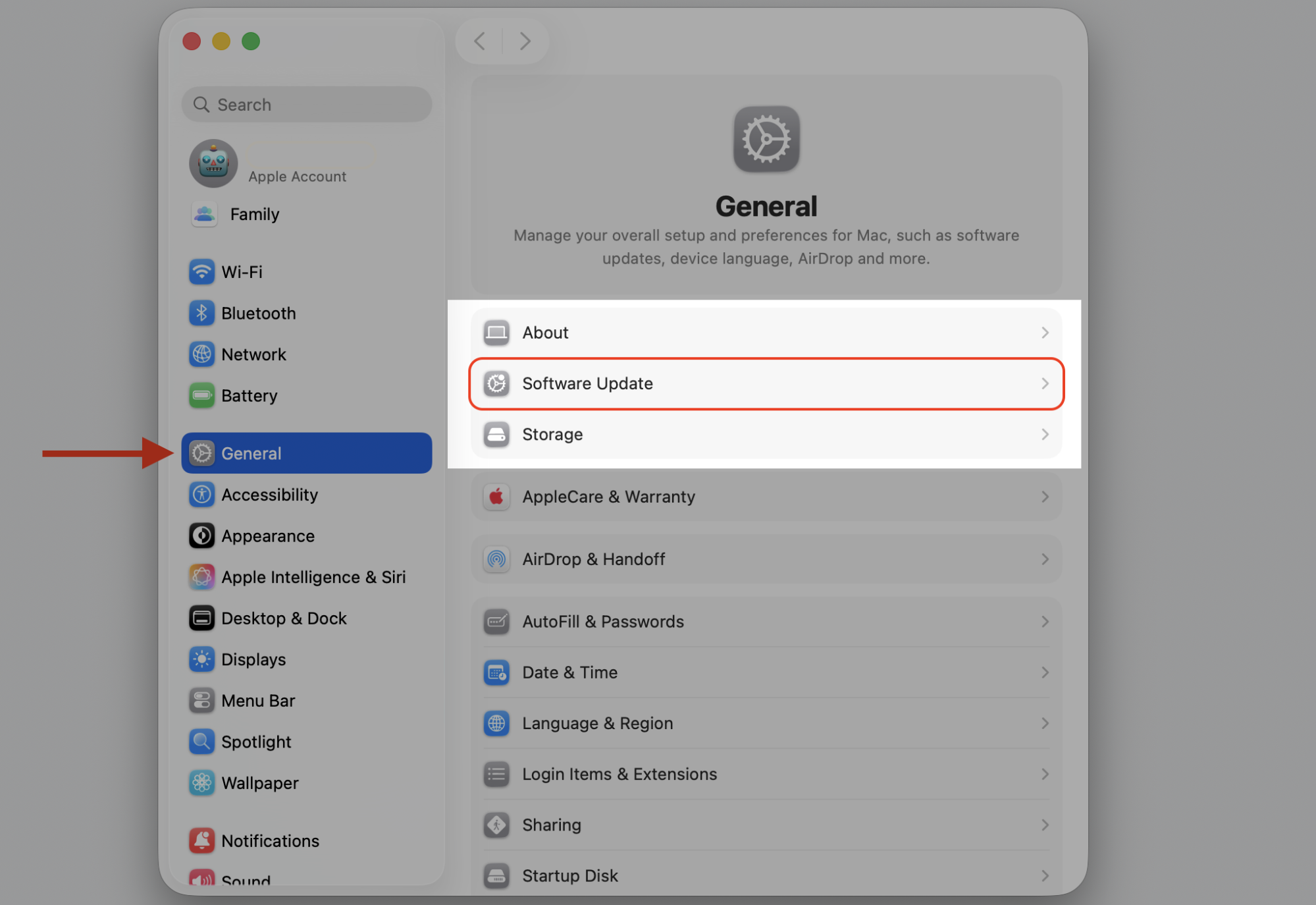Image resolution: width=1316 pixels, height=905 pixels.
Task: Click the Apple Account robot avatar
Action: pyautogui.click(x=213, y=163)
